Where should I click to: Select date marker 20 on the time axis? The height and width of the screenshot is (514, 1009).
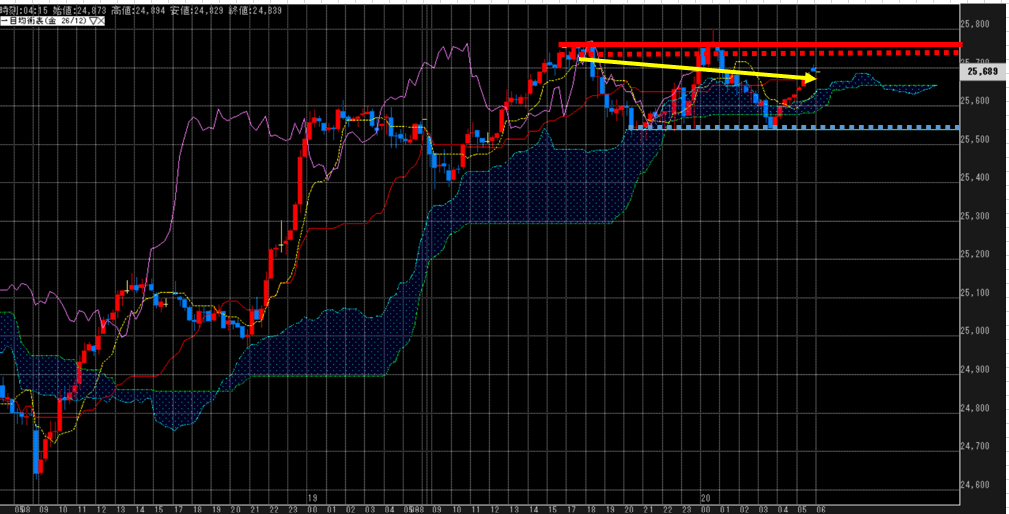[705, 497]
